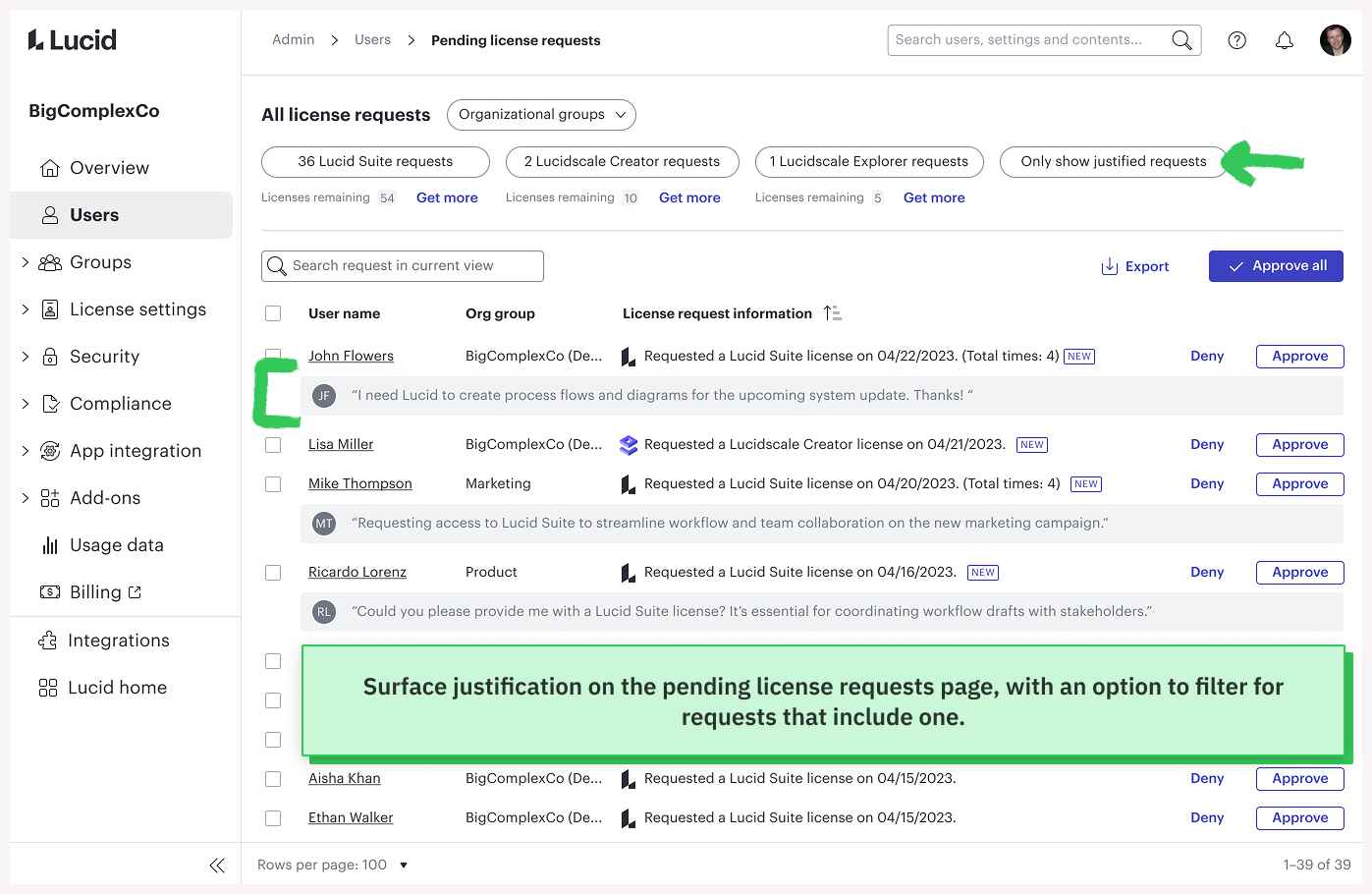Check the box beside Ethan Walker

[x=273, y=818]
